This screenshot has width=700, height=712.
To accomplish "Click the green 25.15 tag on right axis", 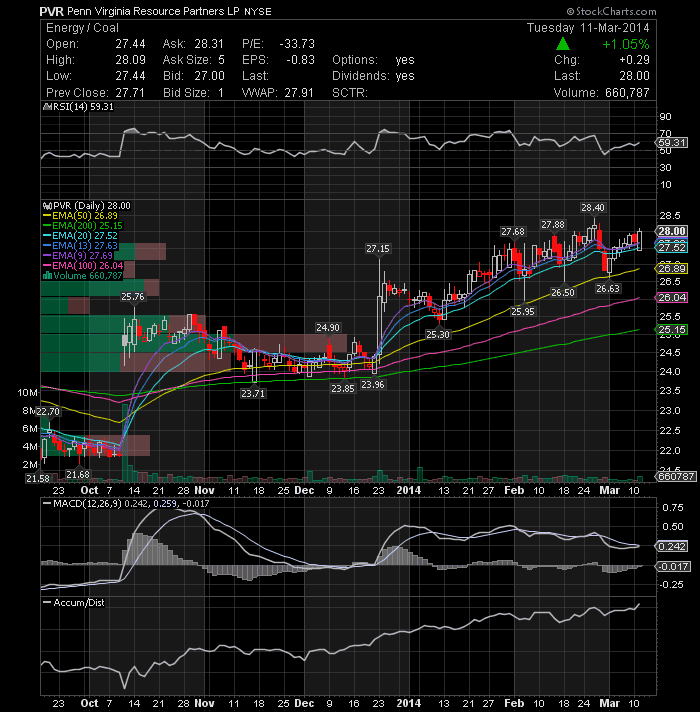I will pyautogui.click(x=672, y=330).
